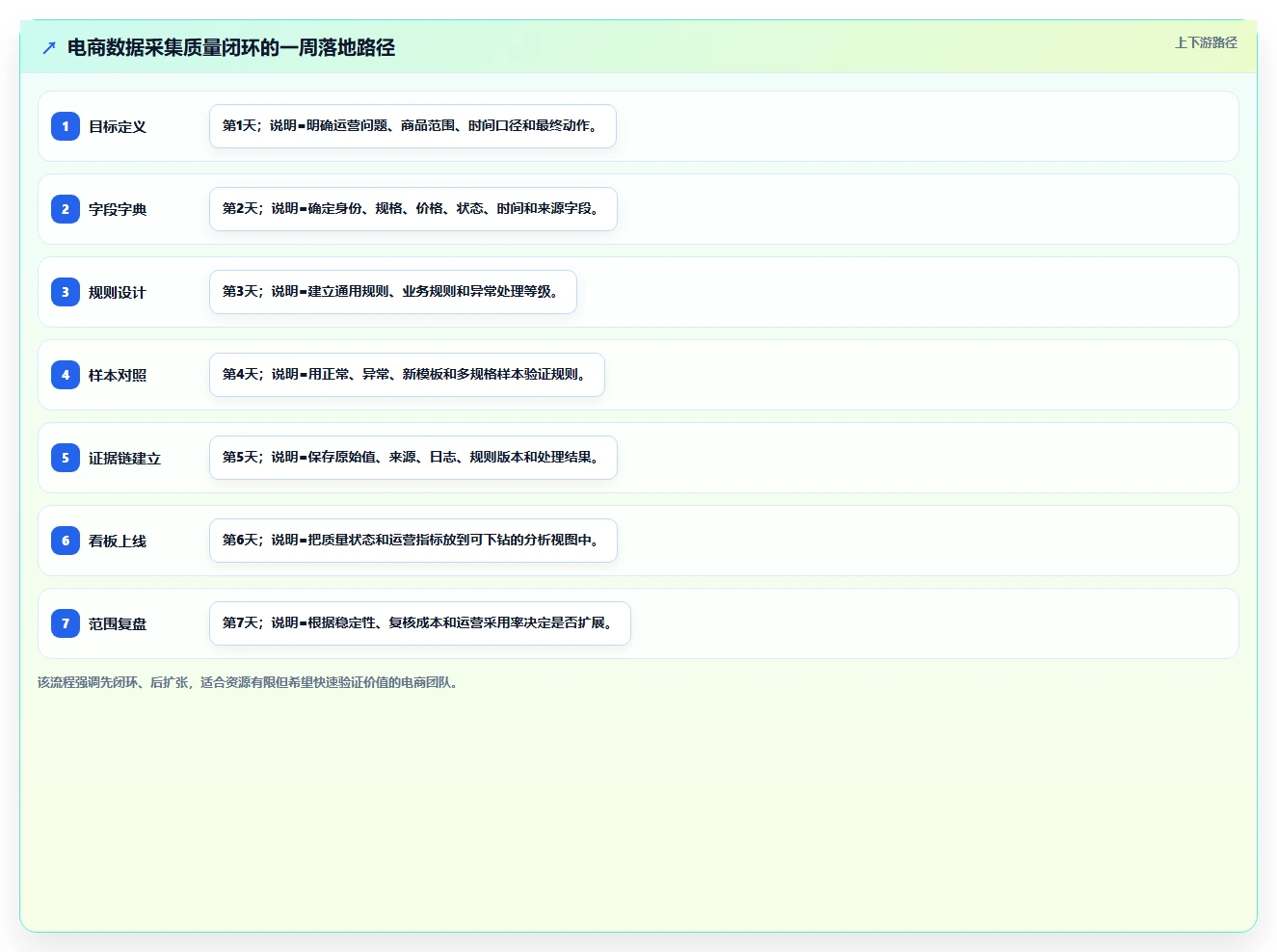Screen dimensions: 1277x952
Task: Open the 第6天 description box
Action: (x=413, y=541)
